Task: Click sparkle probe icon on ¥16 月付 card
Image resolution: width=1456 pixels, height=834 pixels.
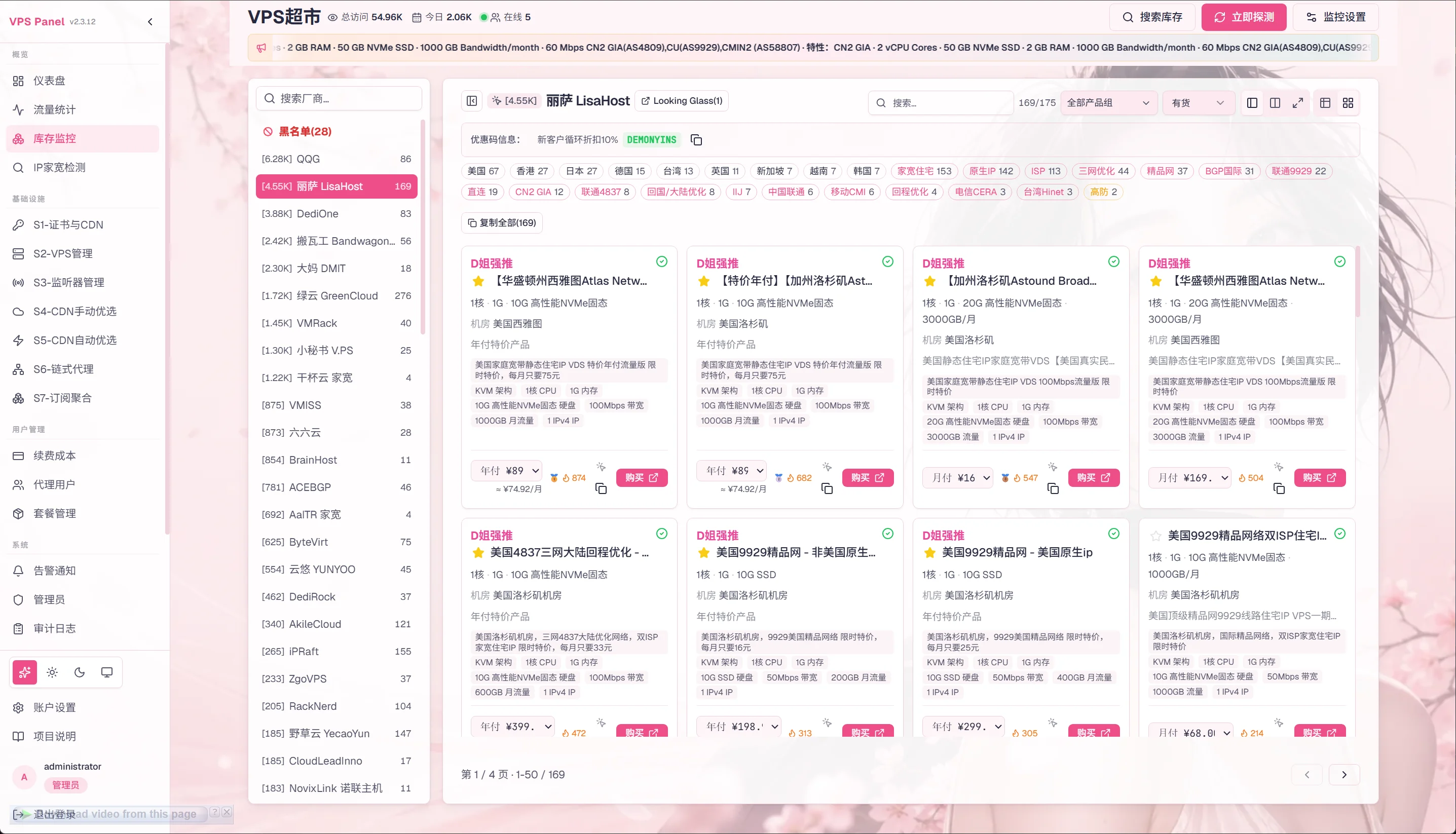Action: (x=1053, y=467)
